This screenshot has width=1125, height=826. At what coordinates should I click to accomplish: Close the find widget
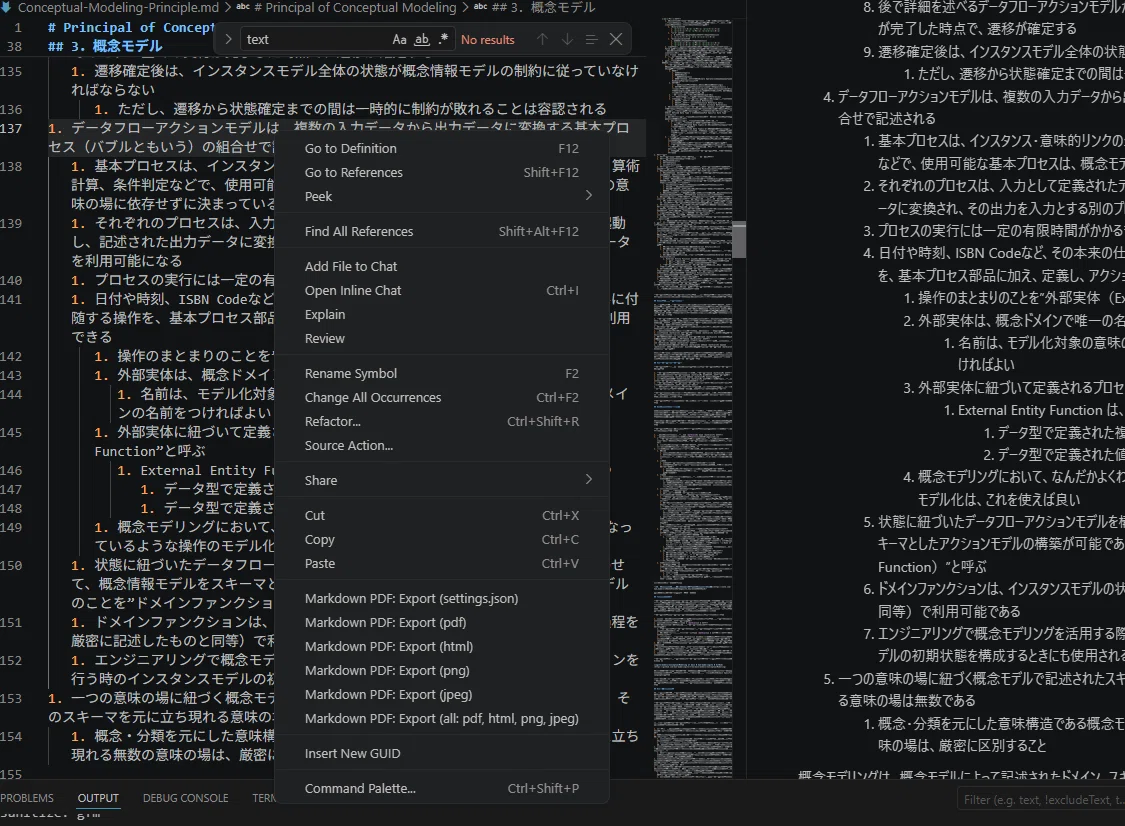[616, 39]
